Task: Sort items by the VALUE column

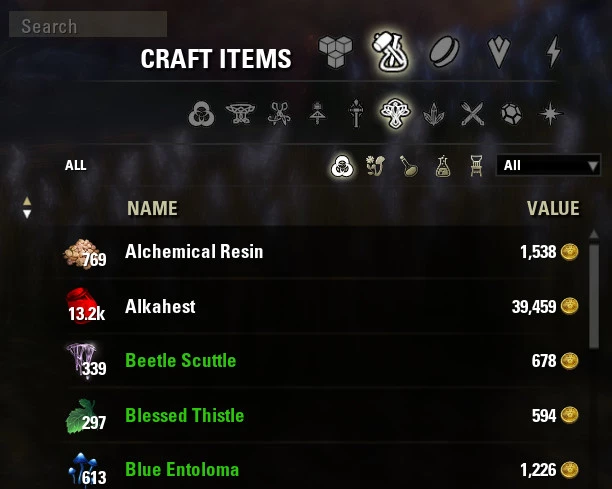Action: coord(553,208)
